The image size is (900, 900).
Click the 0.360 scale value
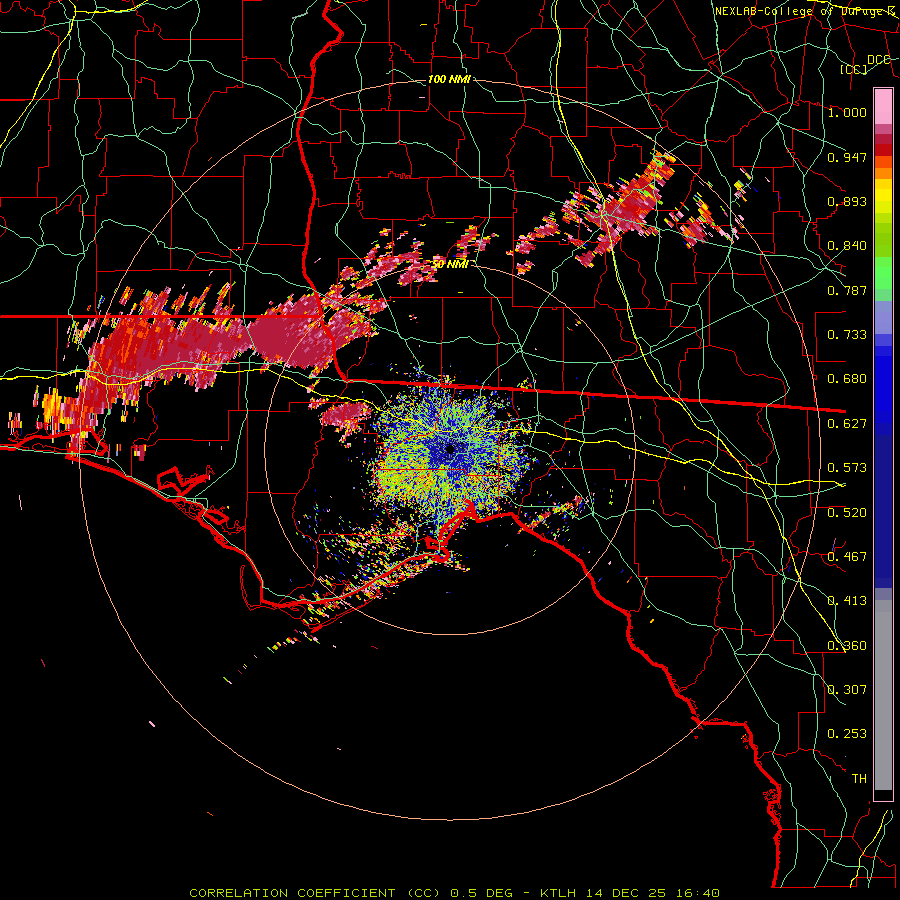[x=847, y=646]
